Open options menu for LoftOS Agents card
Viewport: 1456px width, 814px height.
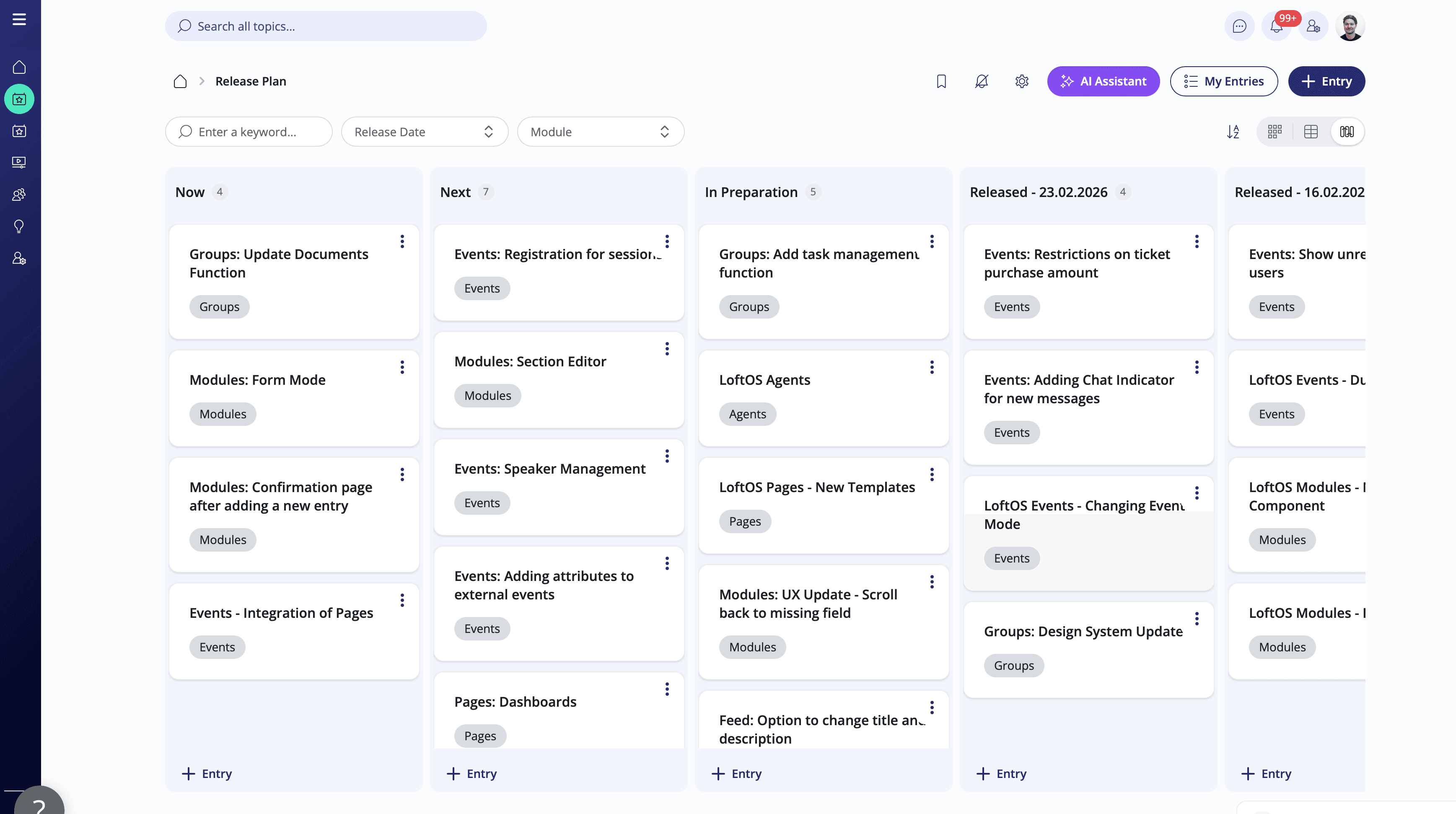[931, 368]
